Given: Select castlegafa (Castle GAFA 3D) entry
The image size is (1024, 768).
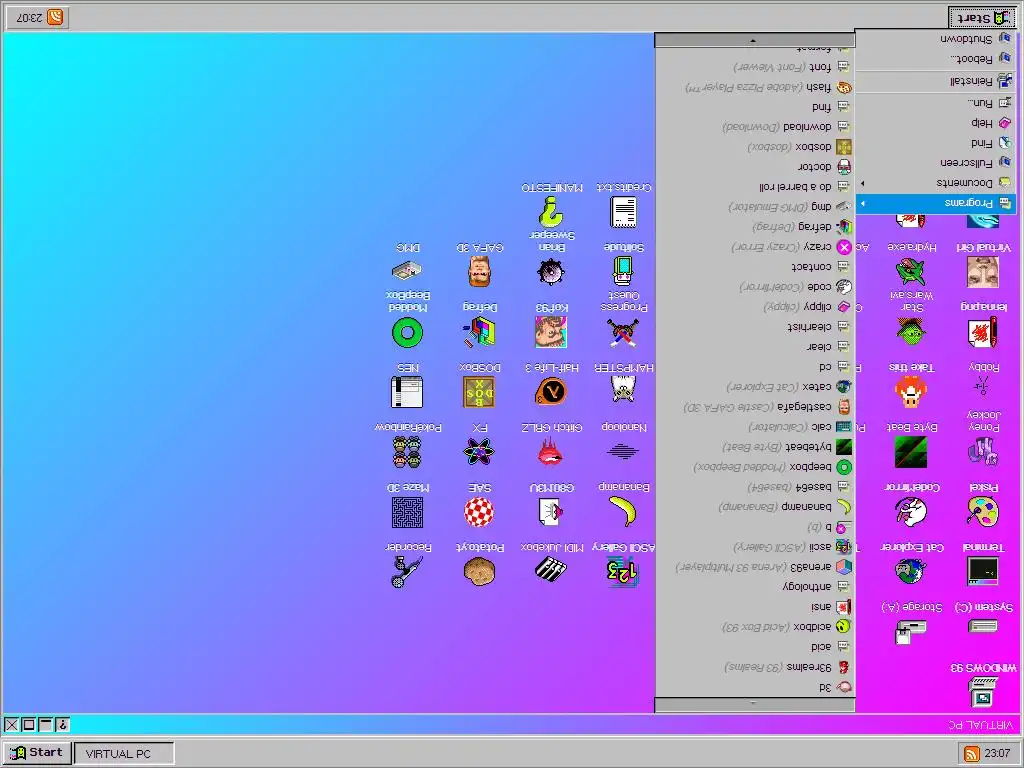Looking at the screenshot, I should [x=755, y=407].
